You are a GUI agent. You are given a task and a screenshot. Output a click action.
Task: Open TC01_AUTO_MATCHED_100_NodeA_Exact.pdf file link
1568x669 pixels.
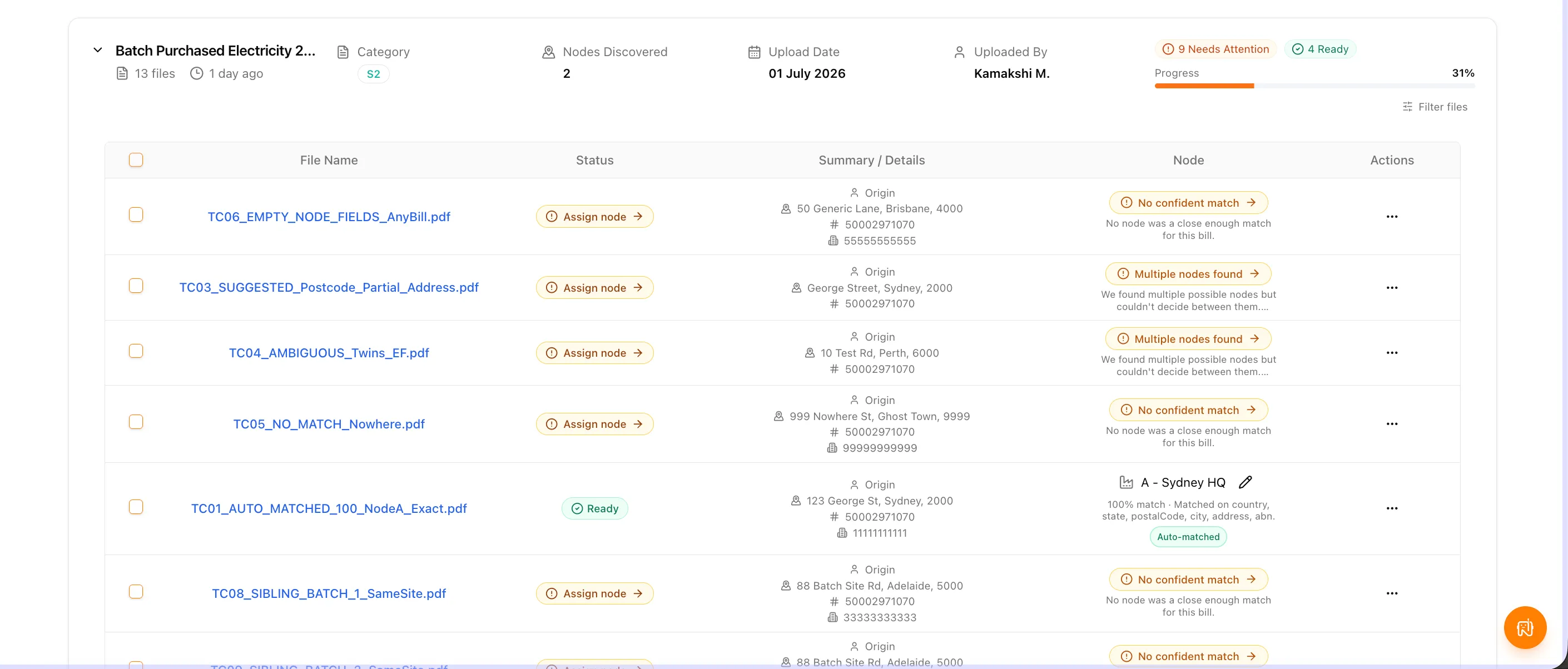point(329,509)
